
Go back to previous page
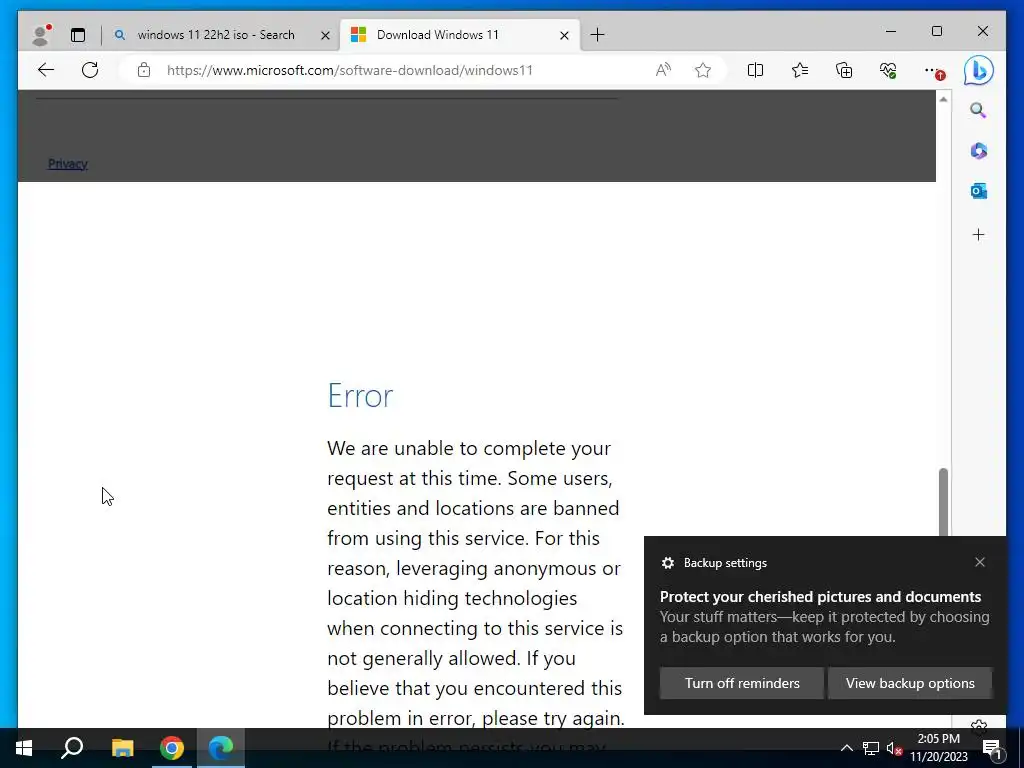click(46, 70)
